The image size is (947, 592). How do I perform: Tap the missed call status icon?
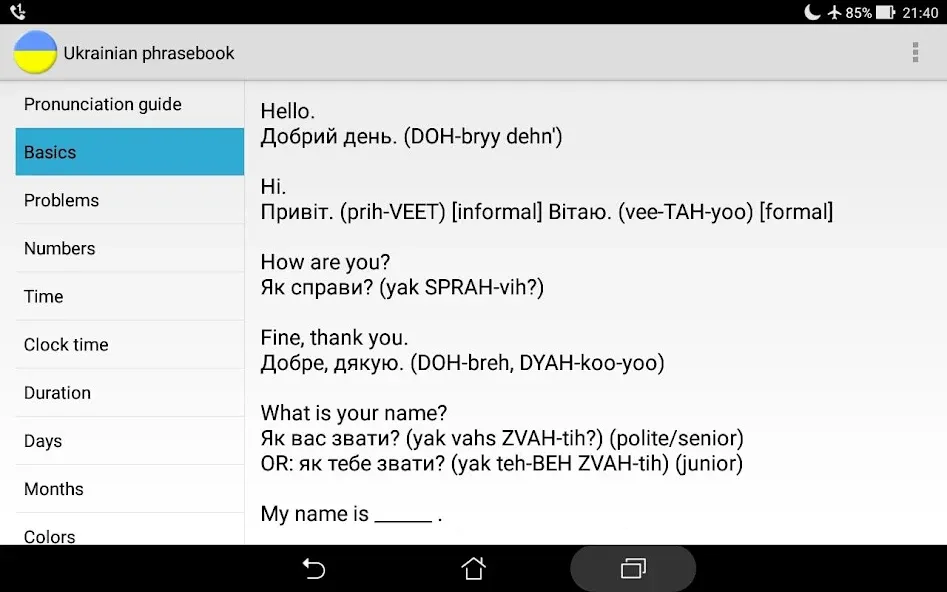point(18,11)
